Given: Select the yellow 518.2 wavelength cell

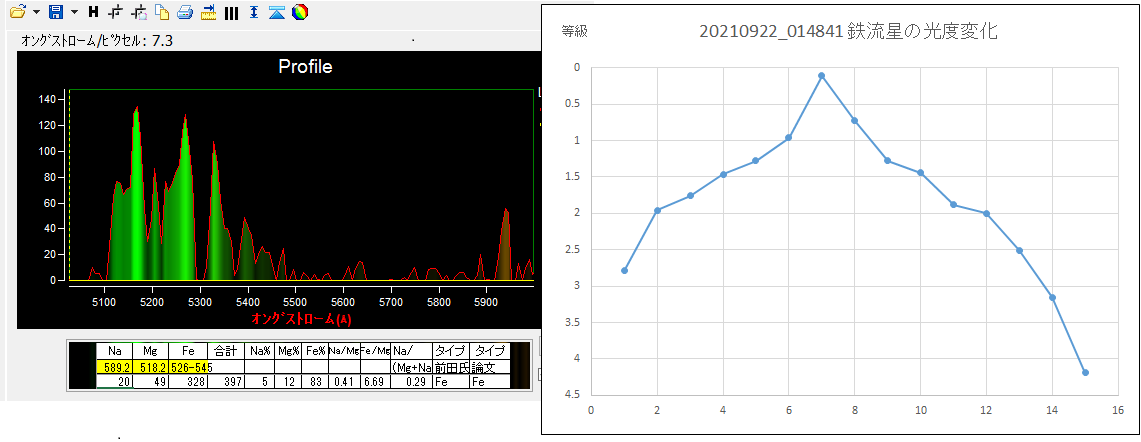Looking at the screenshot, I should tap(151, 367).
